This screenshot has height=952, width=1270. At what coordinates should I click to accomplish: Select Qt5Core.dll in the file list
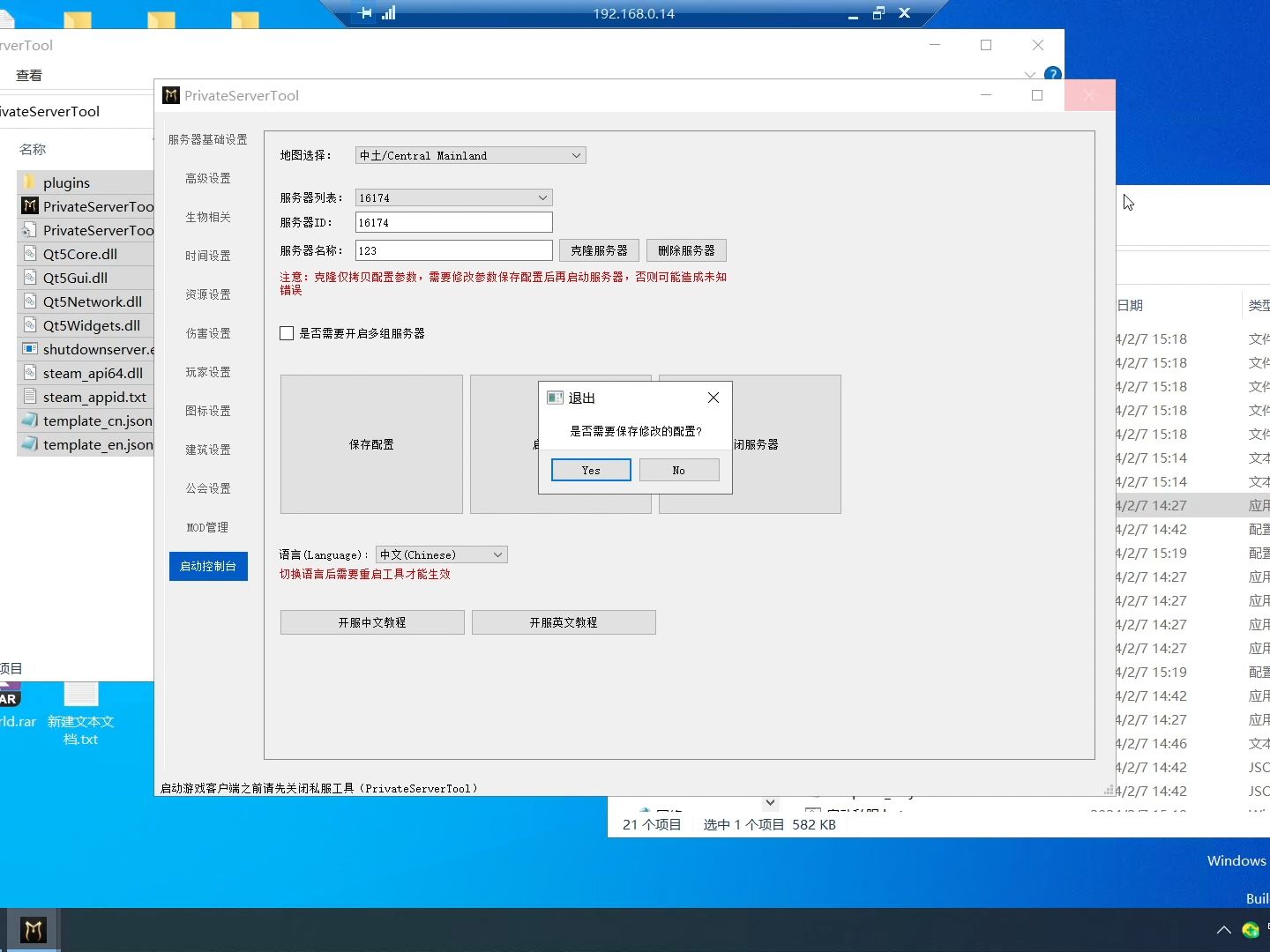click(x=80, y=254)
